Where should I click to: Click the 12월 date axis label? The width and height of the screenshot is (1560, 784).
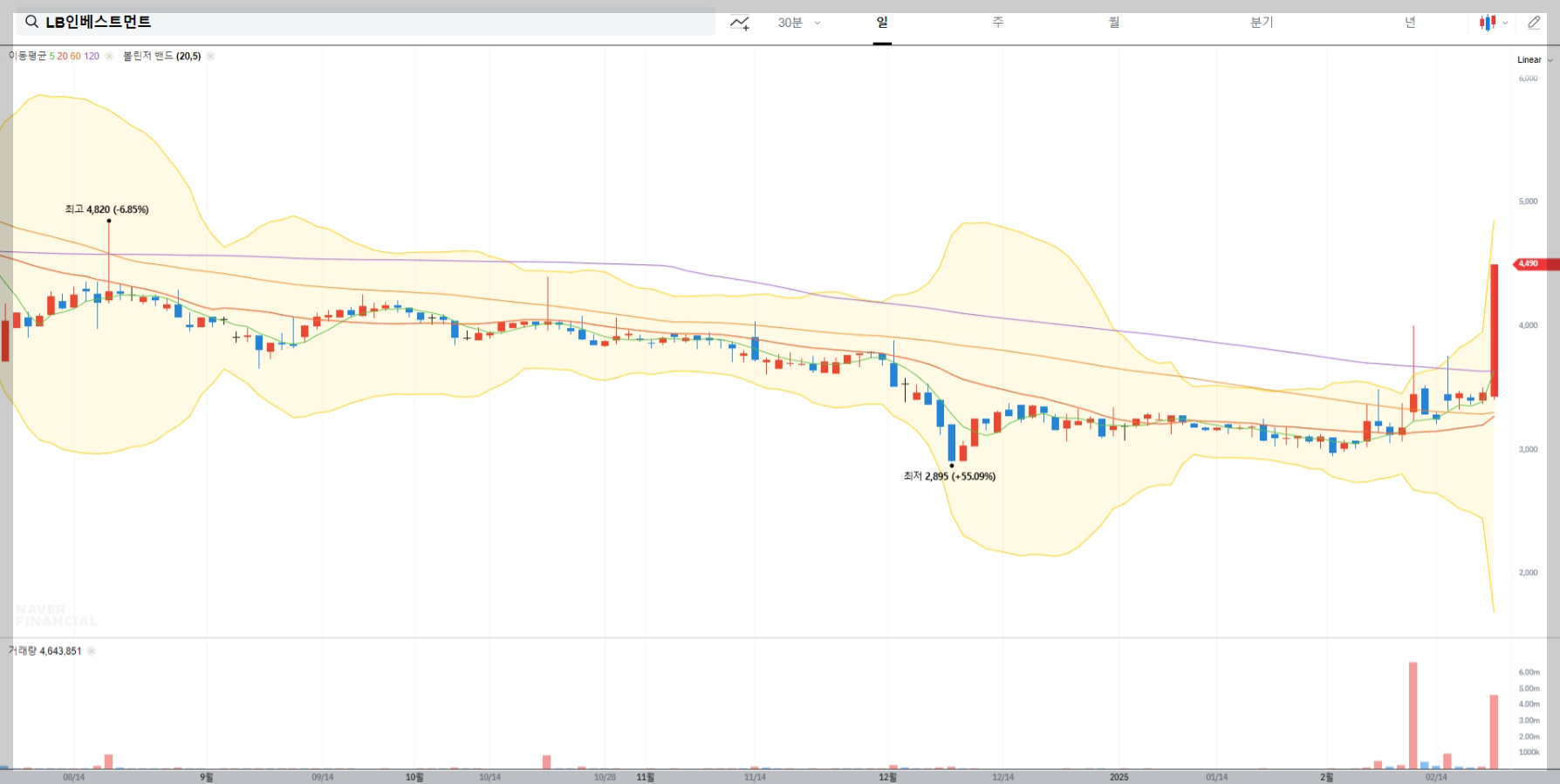[x=887, y=777]
